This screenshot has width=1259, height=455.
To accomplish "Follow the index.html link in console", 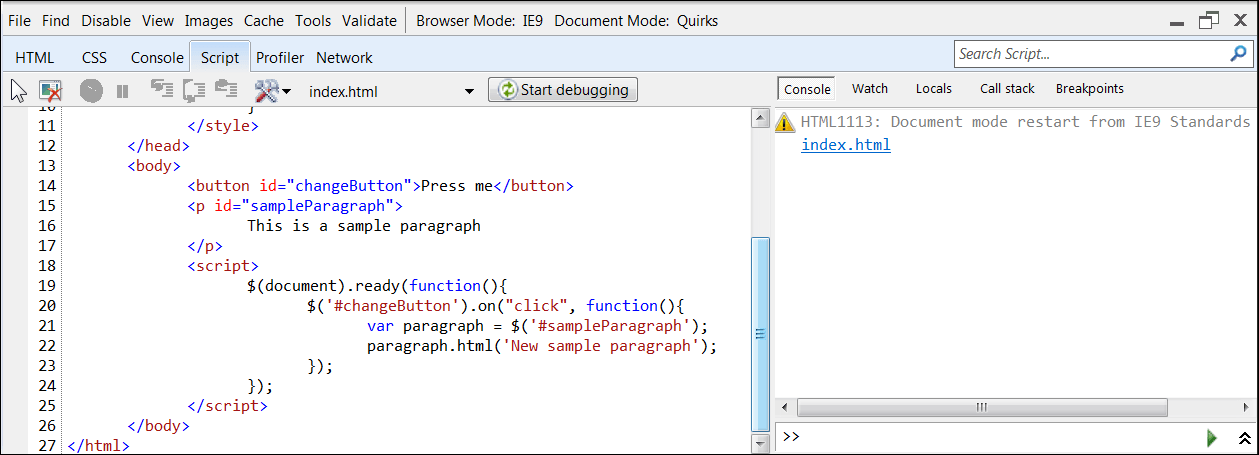I will [x=845, y=145].
